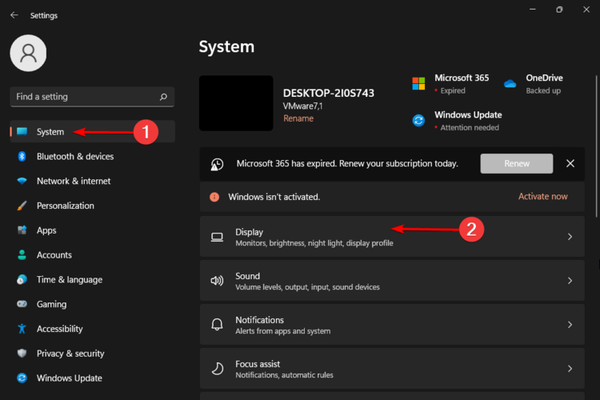The image size is (600, 400).
Task: Click the Windows Update sync icon at top
Action: click(419, 120)
